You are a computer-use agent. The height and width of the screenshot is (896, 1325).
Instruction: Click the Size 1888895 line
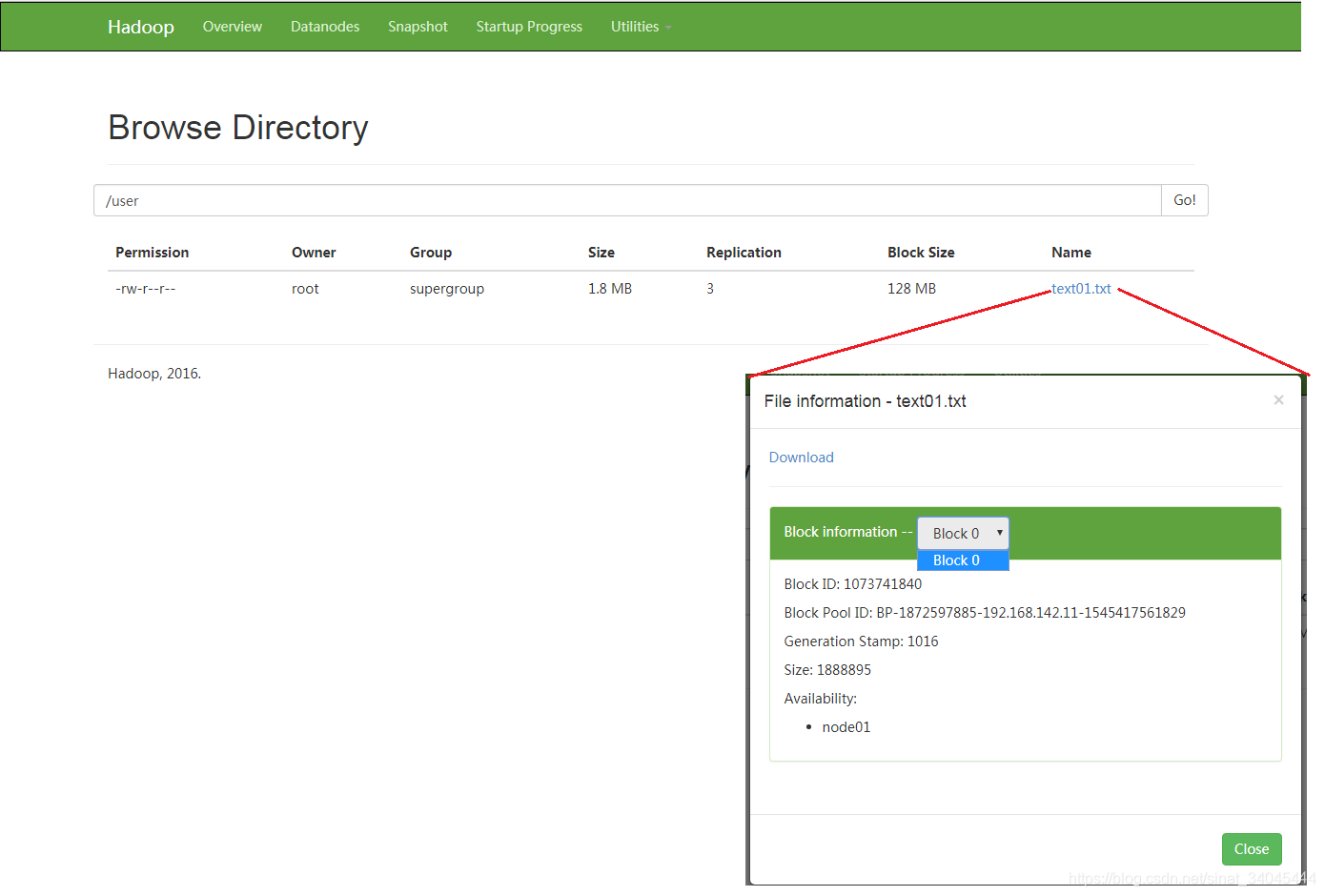(x=827, y=670)
